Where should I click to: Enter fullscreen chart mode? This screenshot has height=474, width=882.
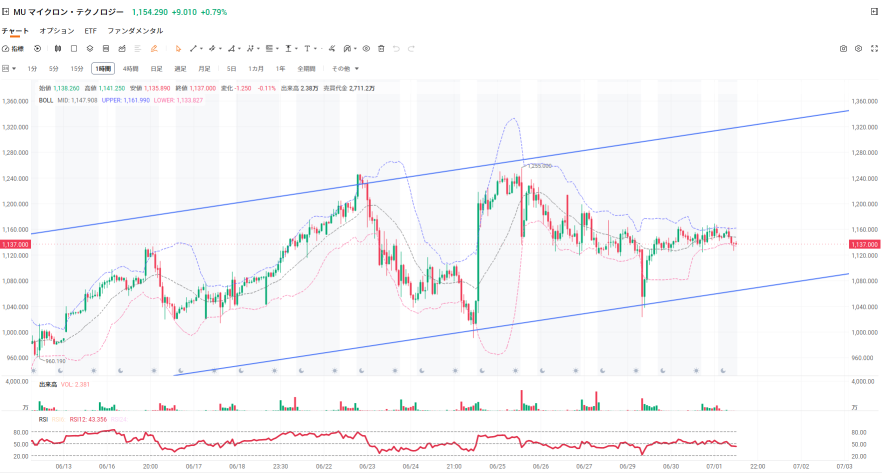pyautogui.click(x=874, y=49)
